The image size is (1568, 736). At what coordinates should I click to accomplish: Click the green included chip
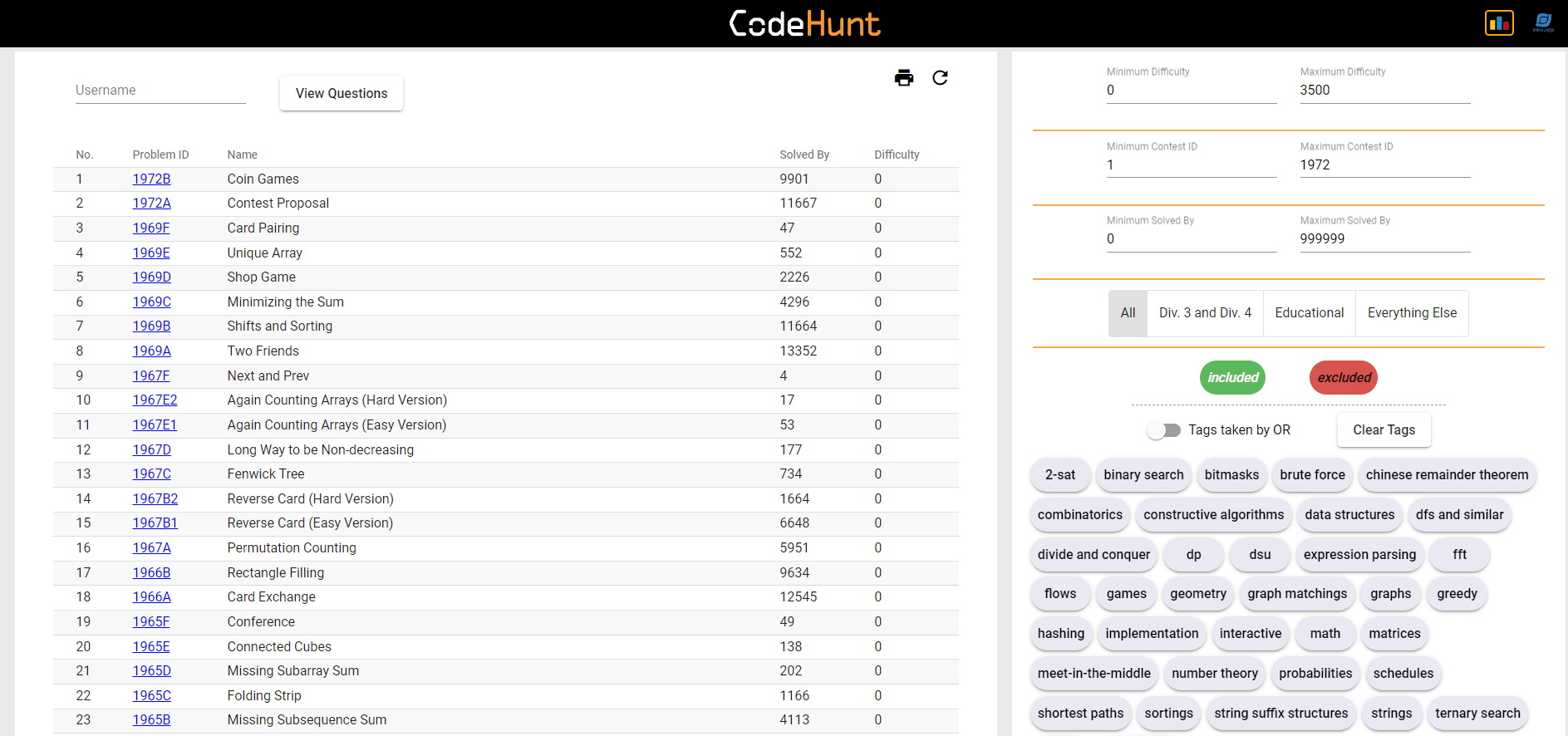pyautogui.click(x=1232, y=378)
